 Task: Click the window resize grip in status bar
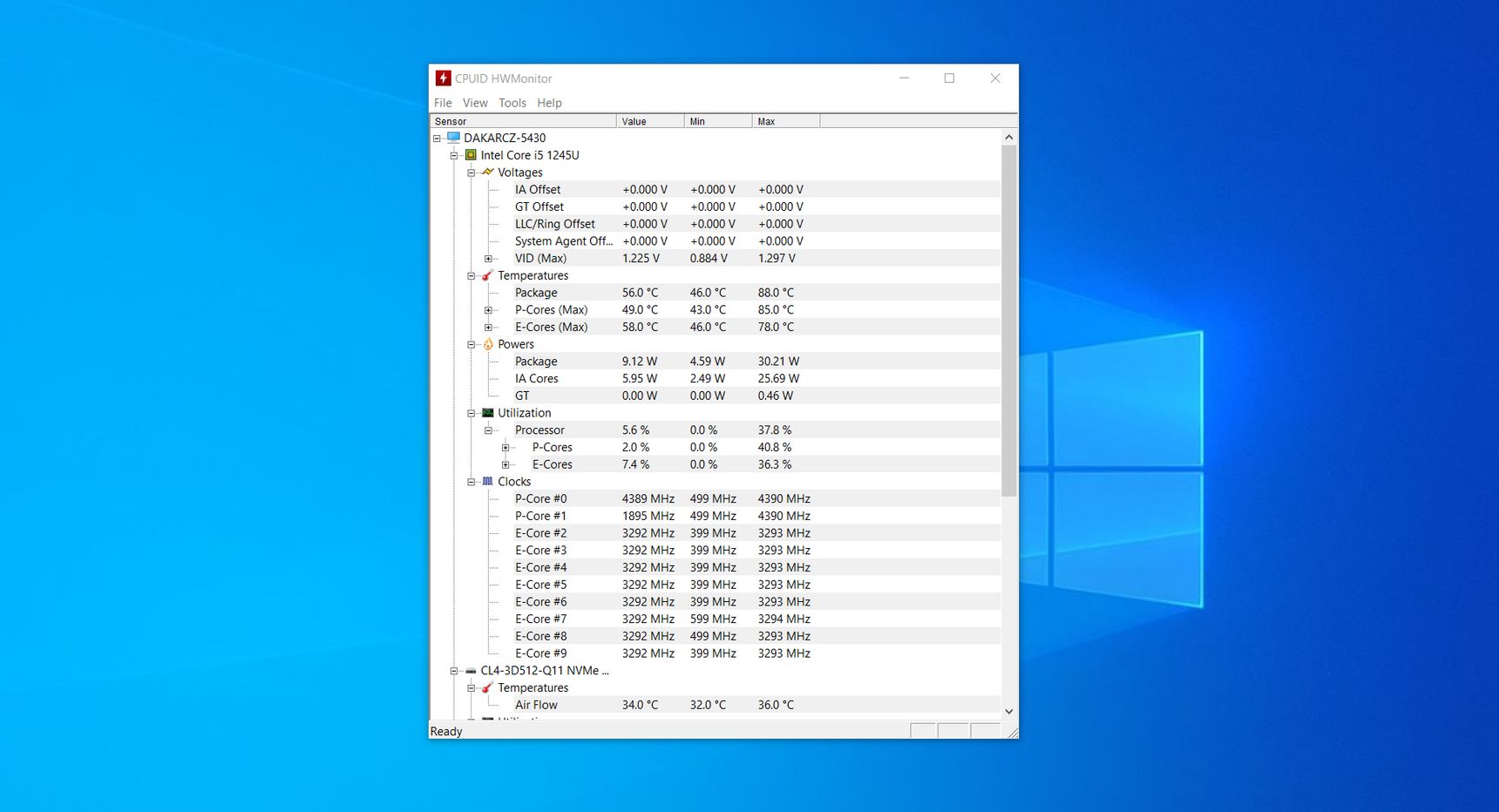click(1011, 732)
